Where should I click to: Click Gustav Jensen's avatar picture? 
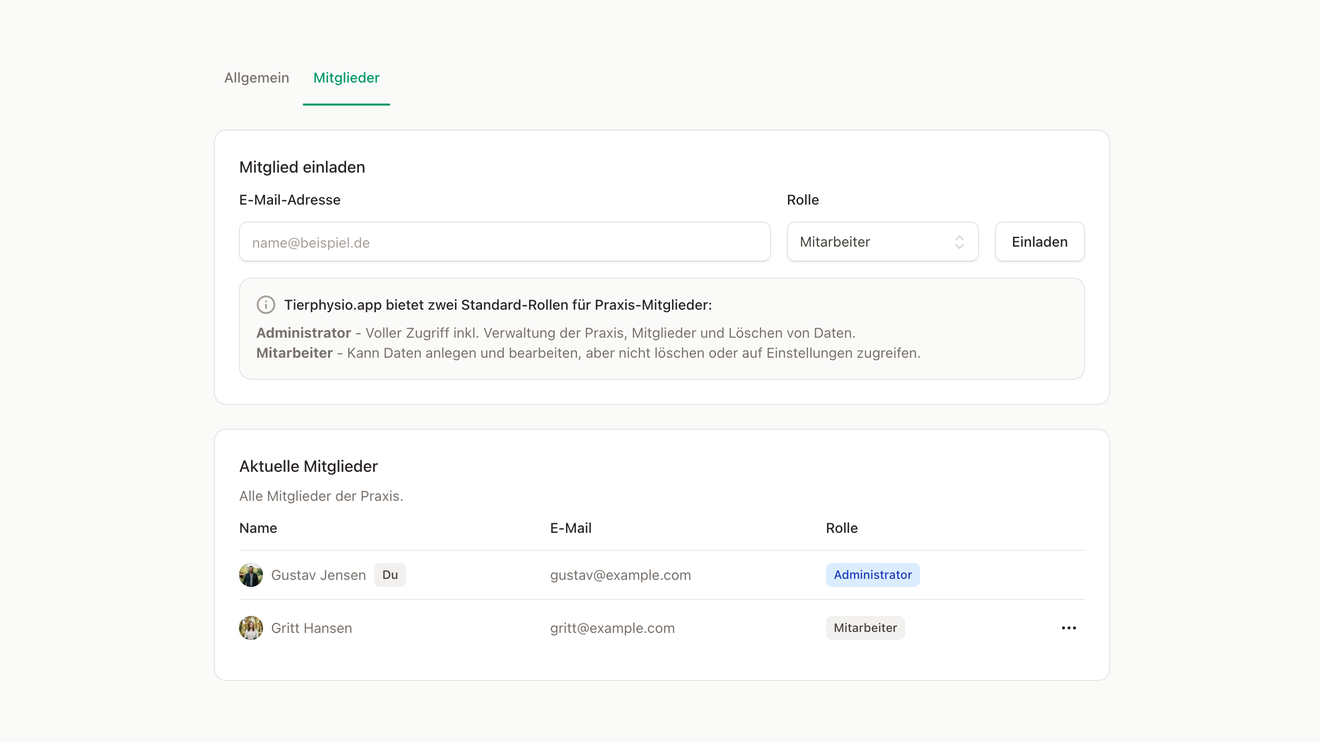tap(251, 575)
